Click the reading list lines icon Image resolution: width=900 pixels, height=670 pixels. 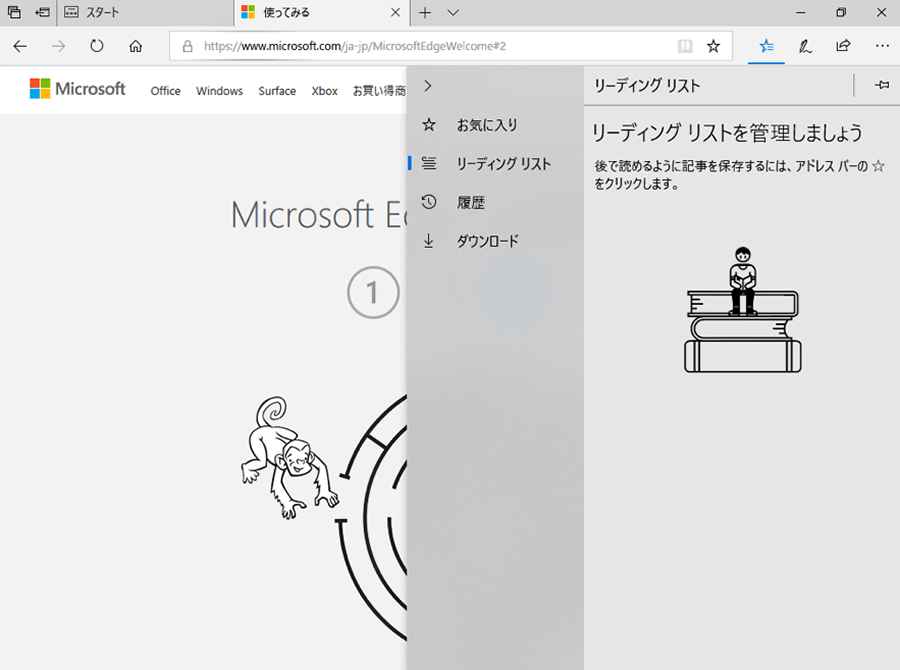coord(429,164)
